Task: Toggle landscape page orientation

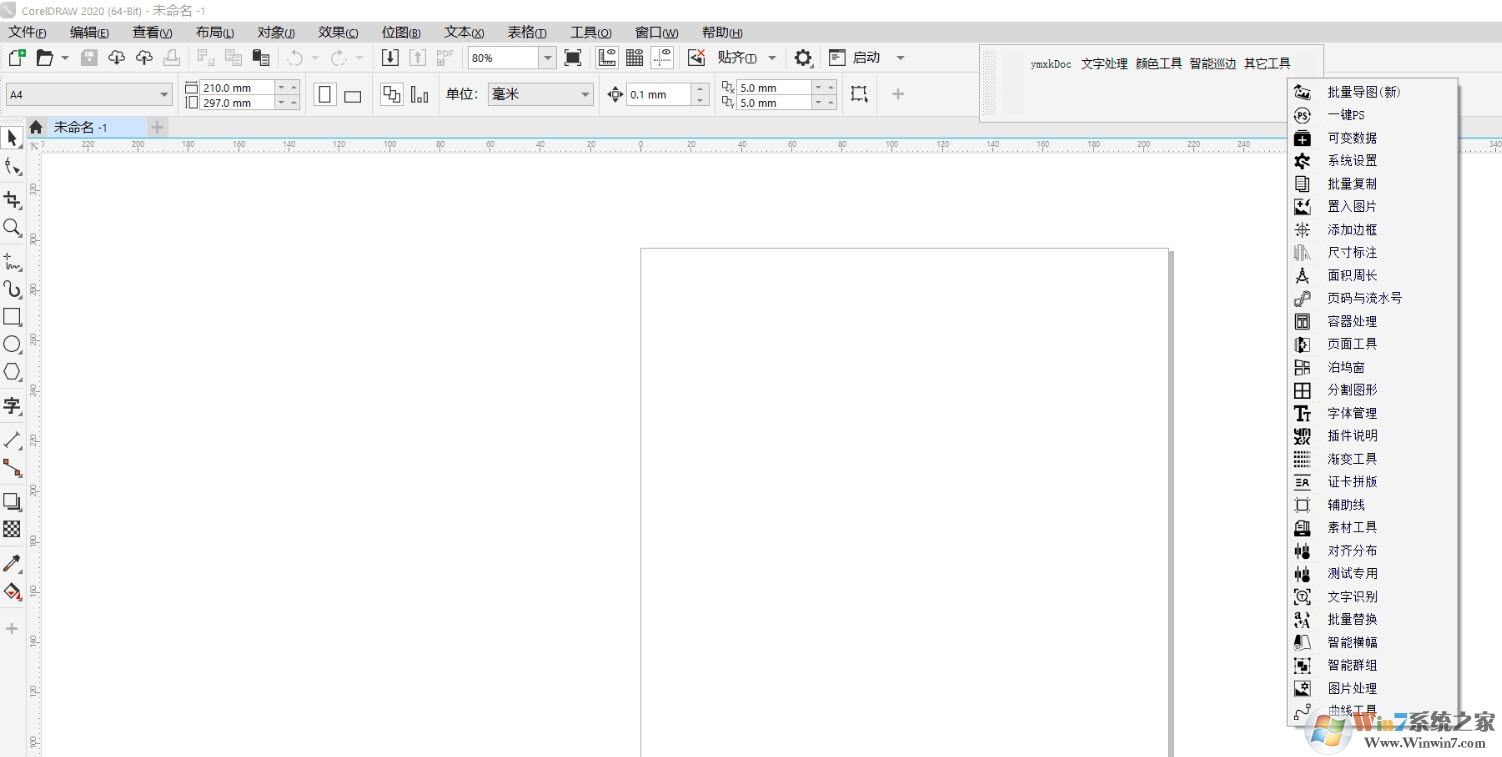Action: (x=353, y=96)
